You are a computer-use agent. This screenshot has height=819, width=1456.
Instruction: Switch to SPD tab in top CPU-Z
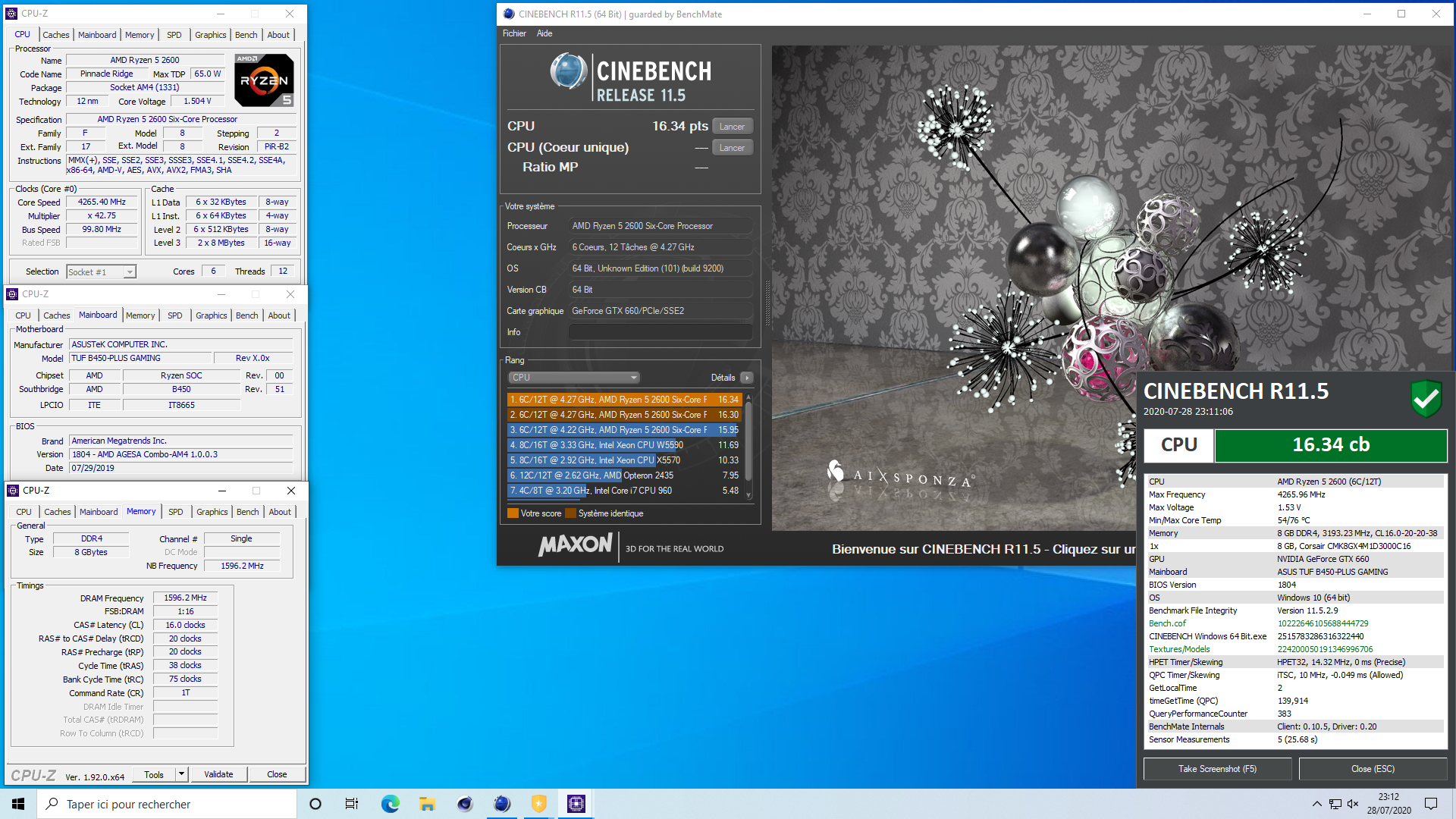174,35
